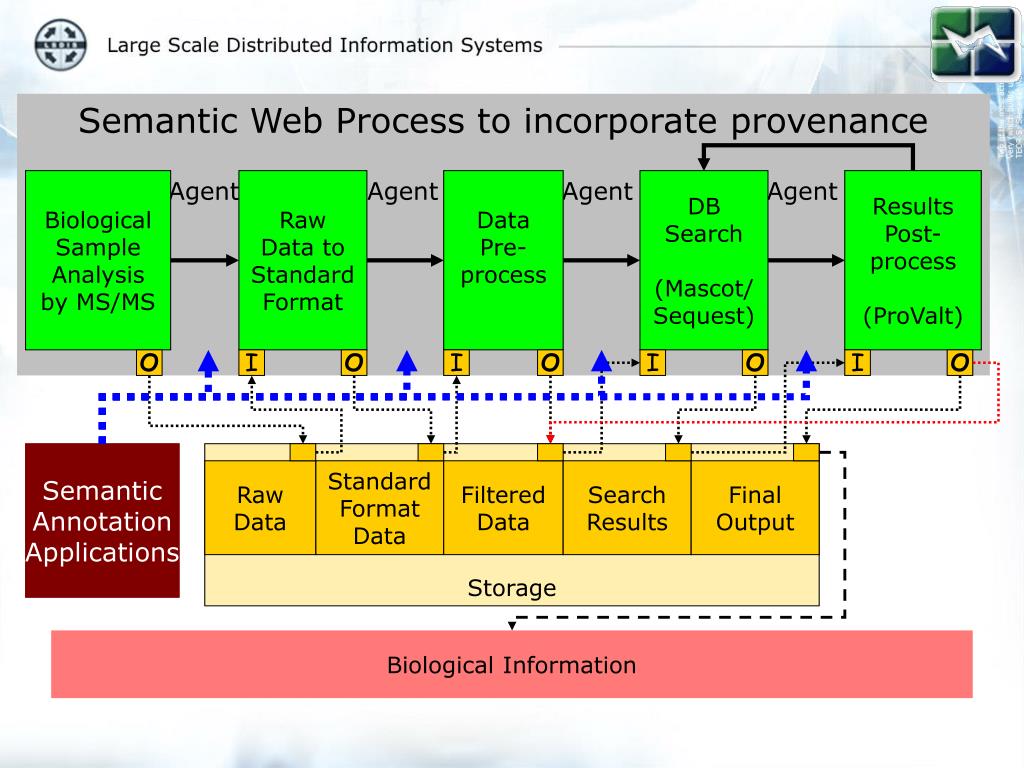Select the Raw Data storage cell
The width and height of the screenshot is (1024, 768).
click(x=260, y=508)
